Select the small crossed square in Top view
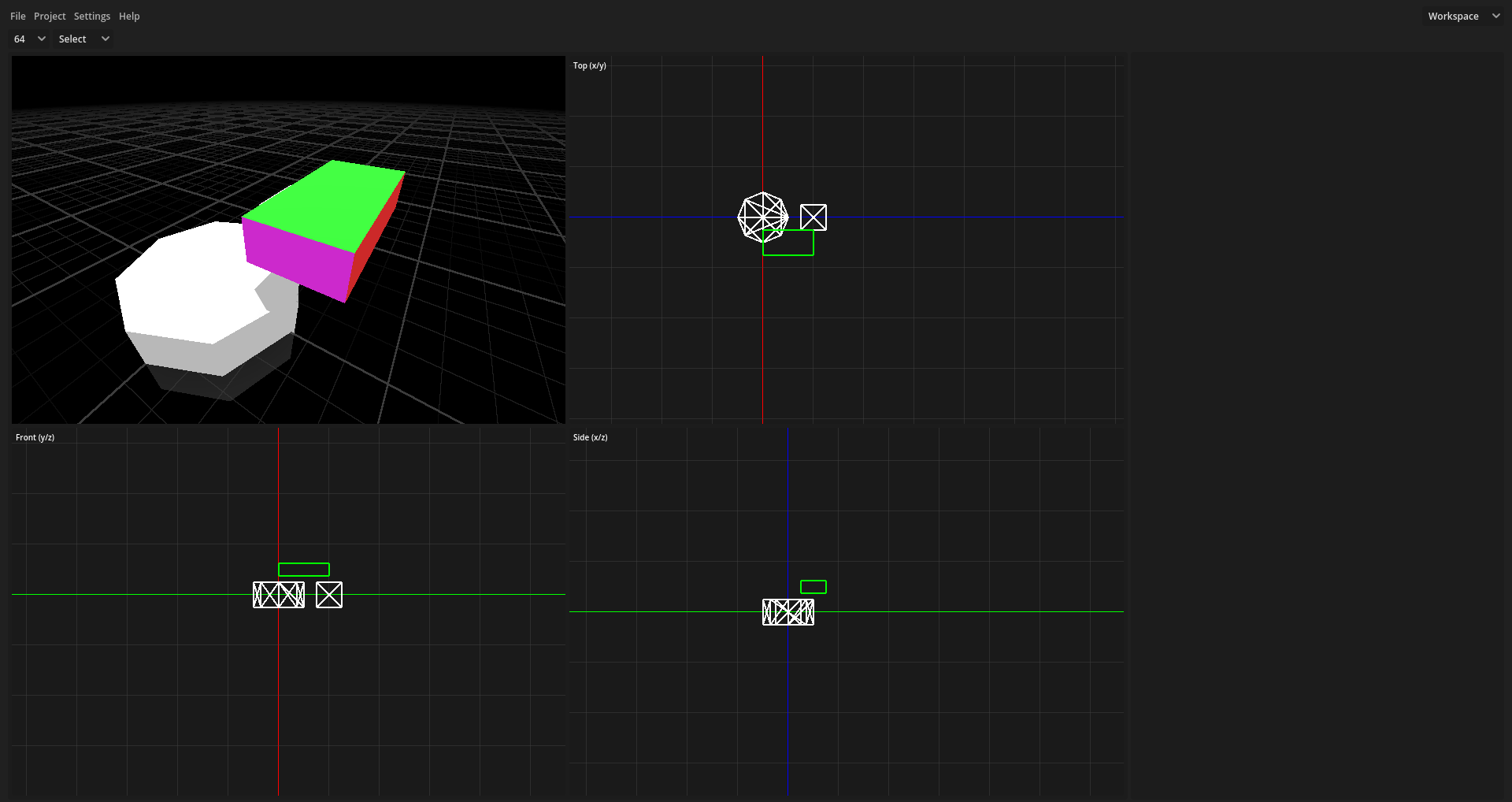The width and height of the screenshot is (1512, 802). [813, 217]
